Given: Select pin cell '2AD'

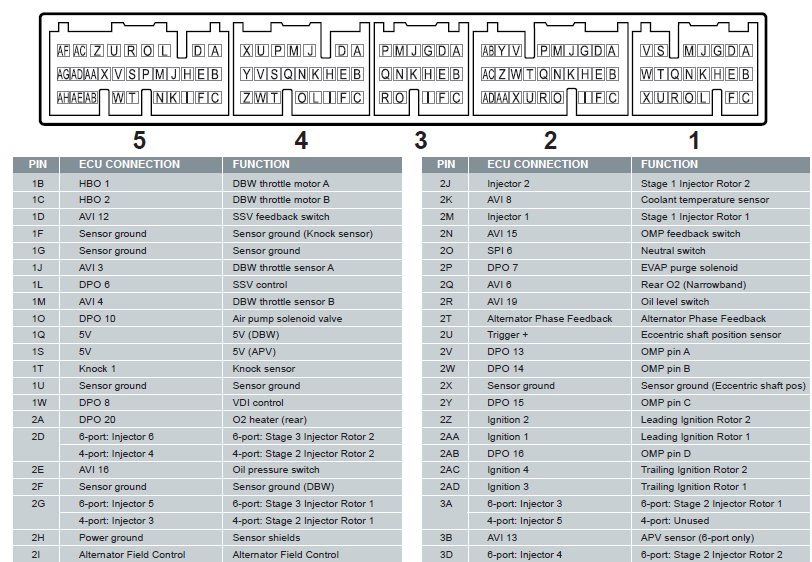Looking at the screenshot, I should [x=445, y=487].
